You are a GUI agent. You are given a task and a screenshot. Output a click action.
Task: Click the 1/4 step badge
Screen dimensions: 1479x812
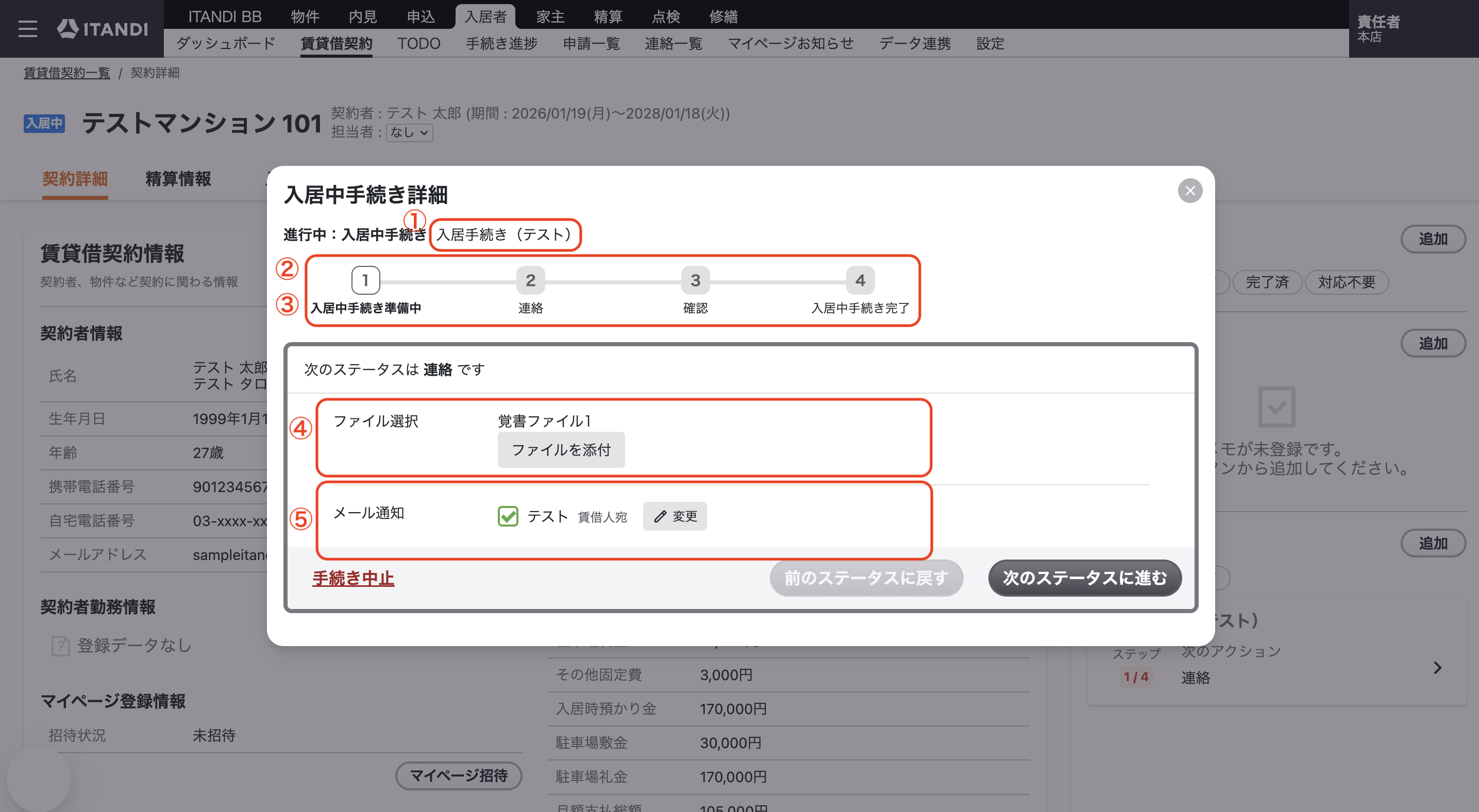(1136, 676)
